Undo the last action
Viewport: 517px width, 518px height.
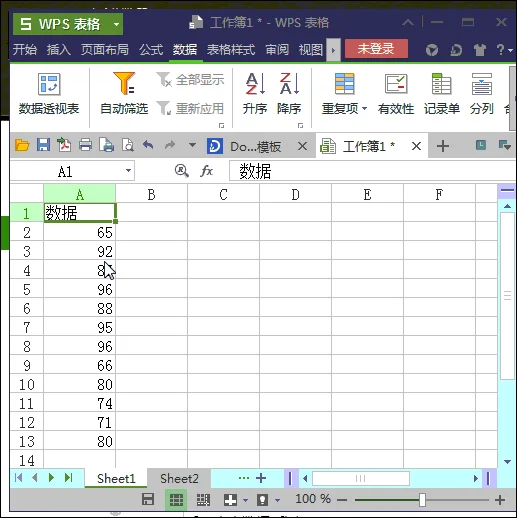[148, 145]
